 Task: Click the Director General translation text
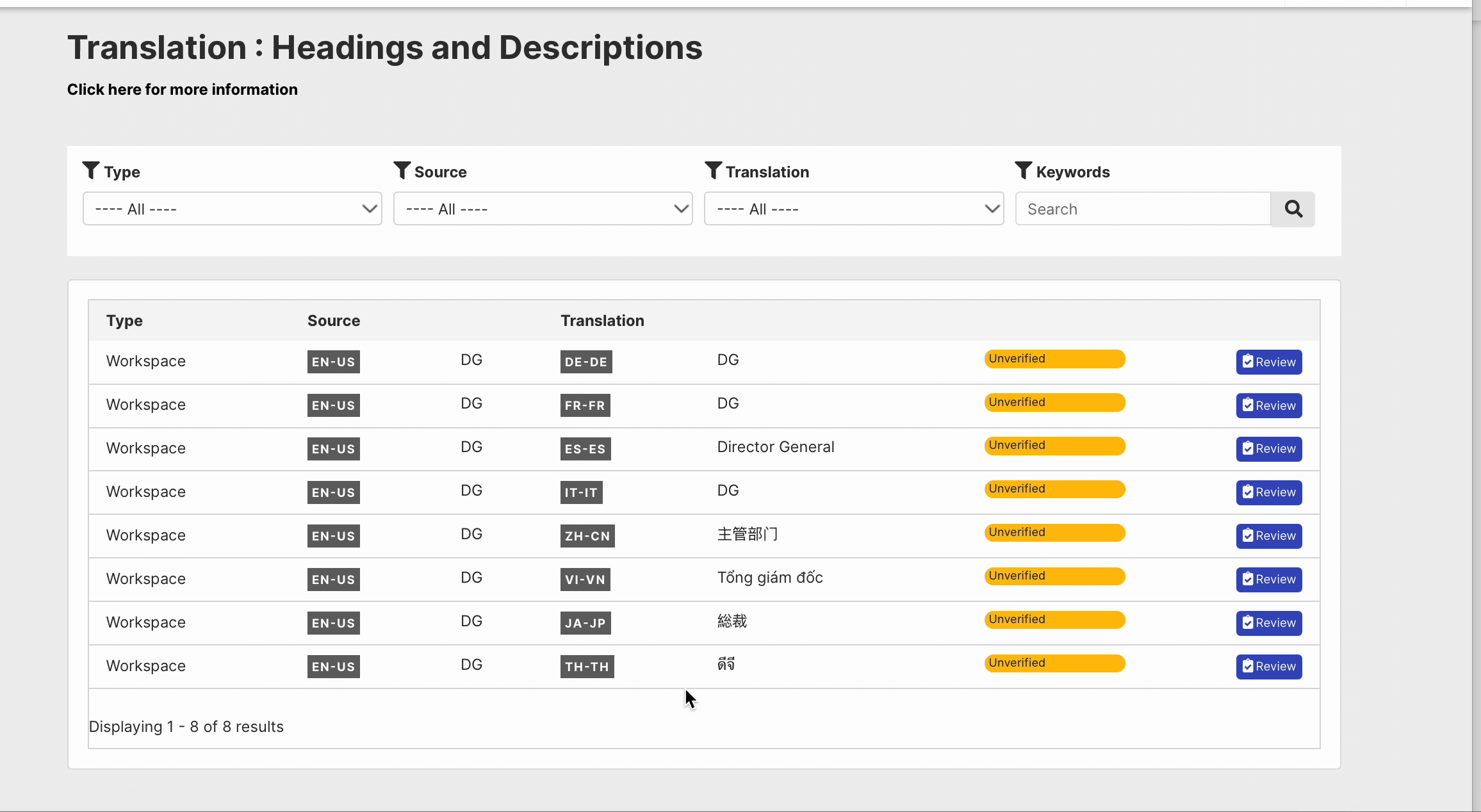point(776,447)
